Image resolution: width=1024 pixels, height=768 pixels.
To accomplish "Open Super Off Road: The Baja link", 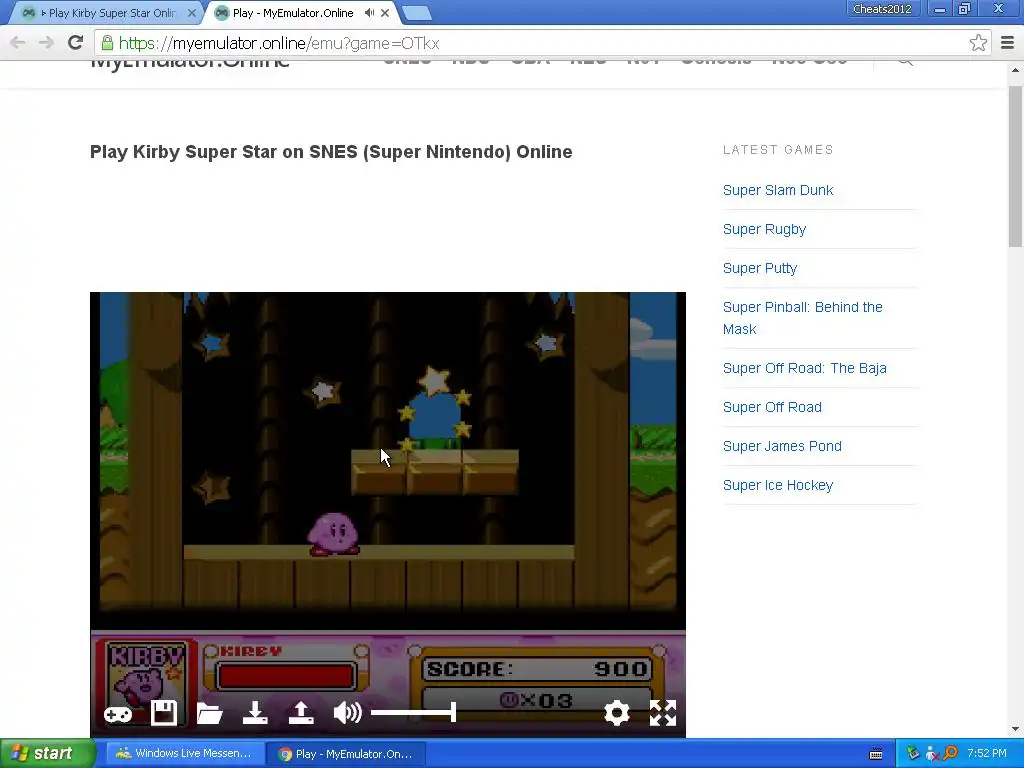I will (x=805, y=368).
